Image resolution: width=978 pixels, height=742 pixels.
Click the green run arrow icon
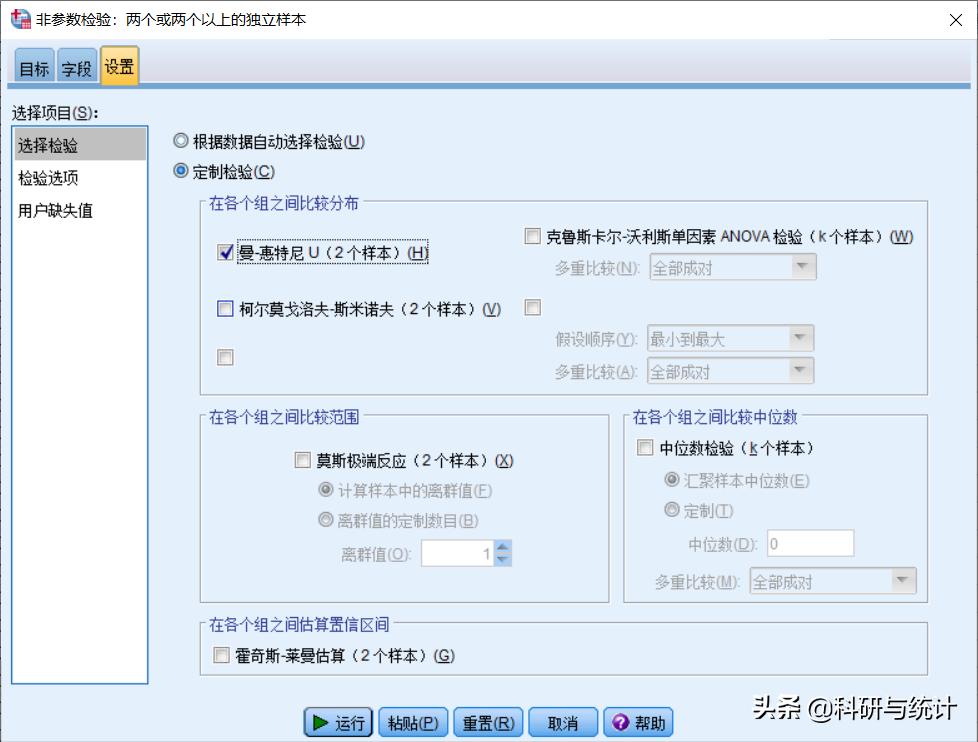point(320,722)
